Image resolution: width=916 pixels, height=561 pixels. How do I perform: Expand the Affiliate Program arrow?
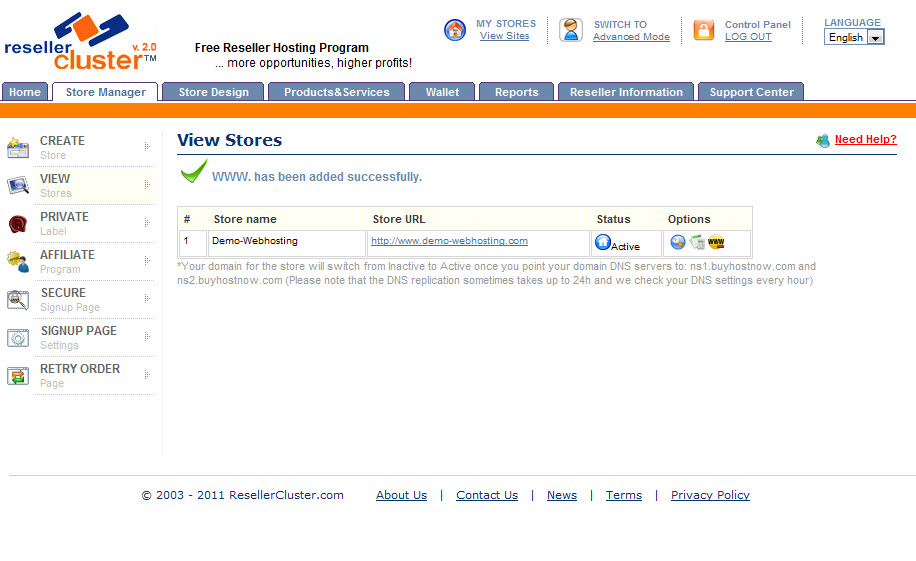147,261
